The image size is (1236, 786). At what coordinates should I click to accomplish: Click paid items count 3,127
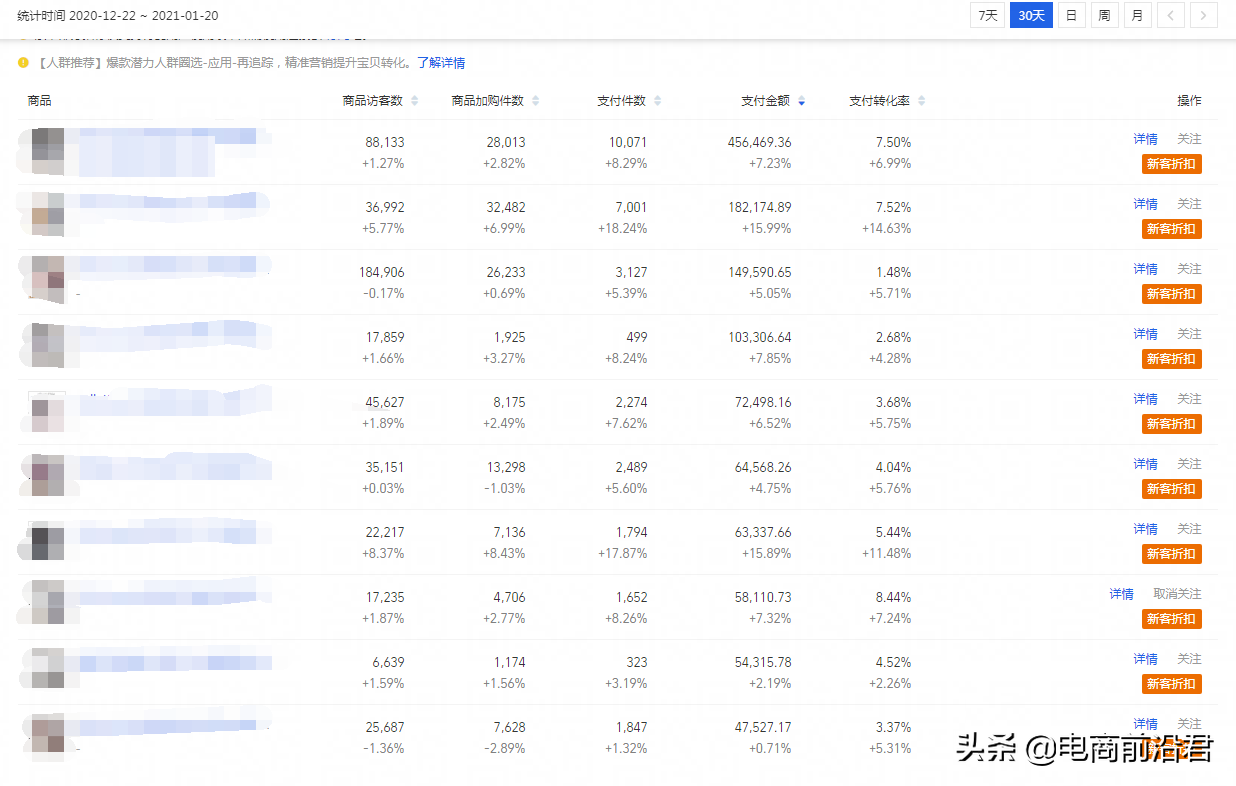pos(631,272)
